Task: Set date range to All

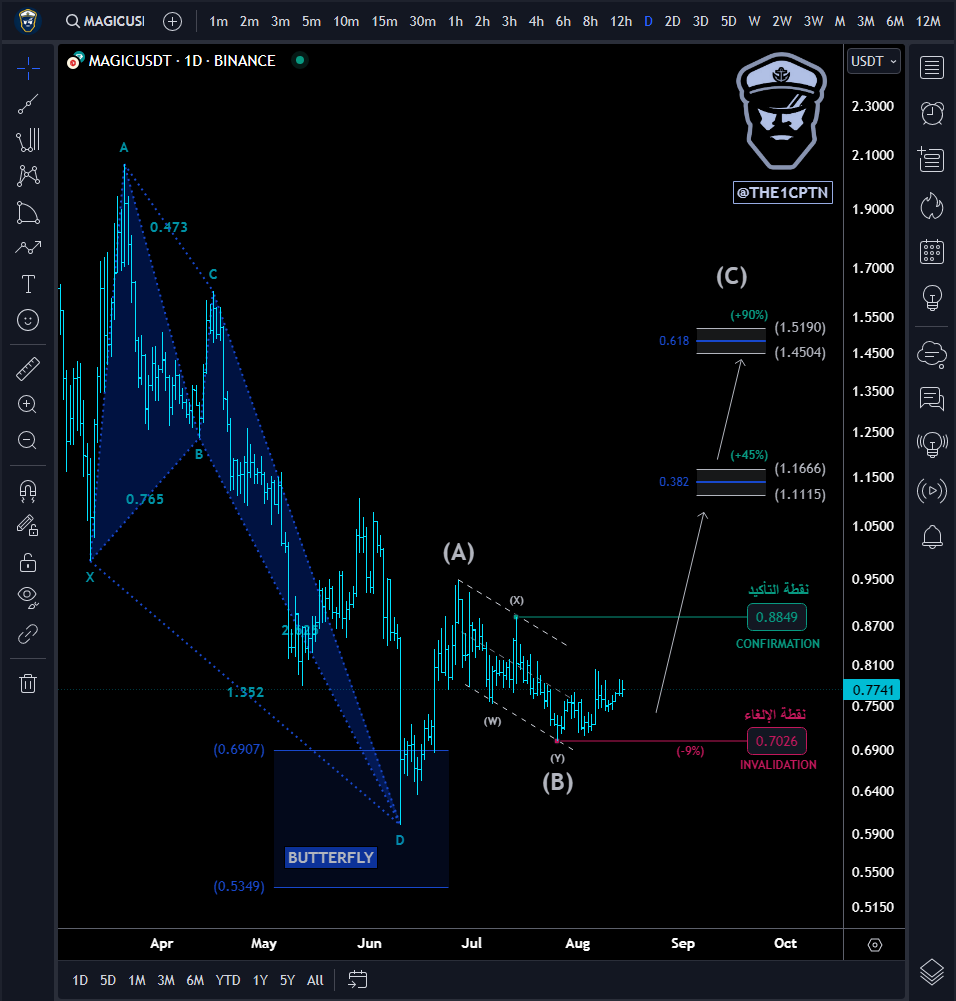Action: point(315,980)
